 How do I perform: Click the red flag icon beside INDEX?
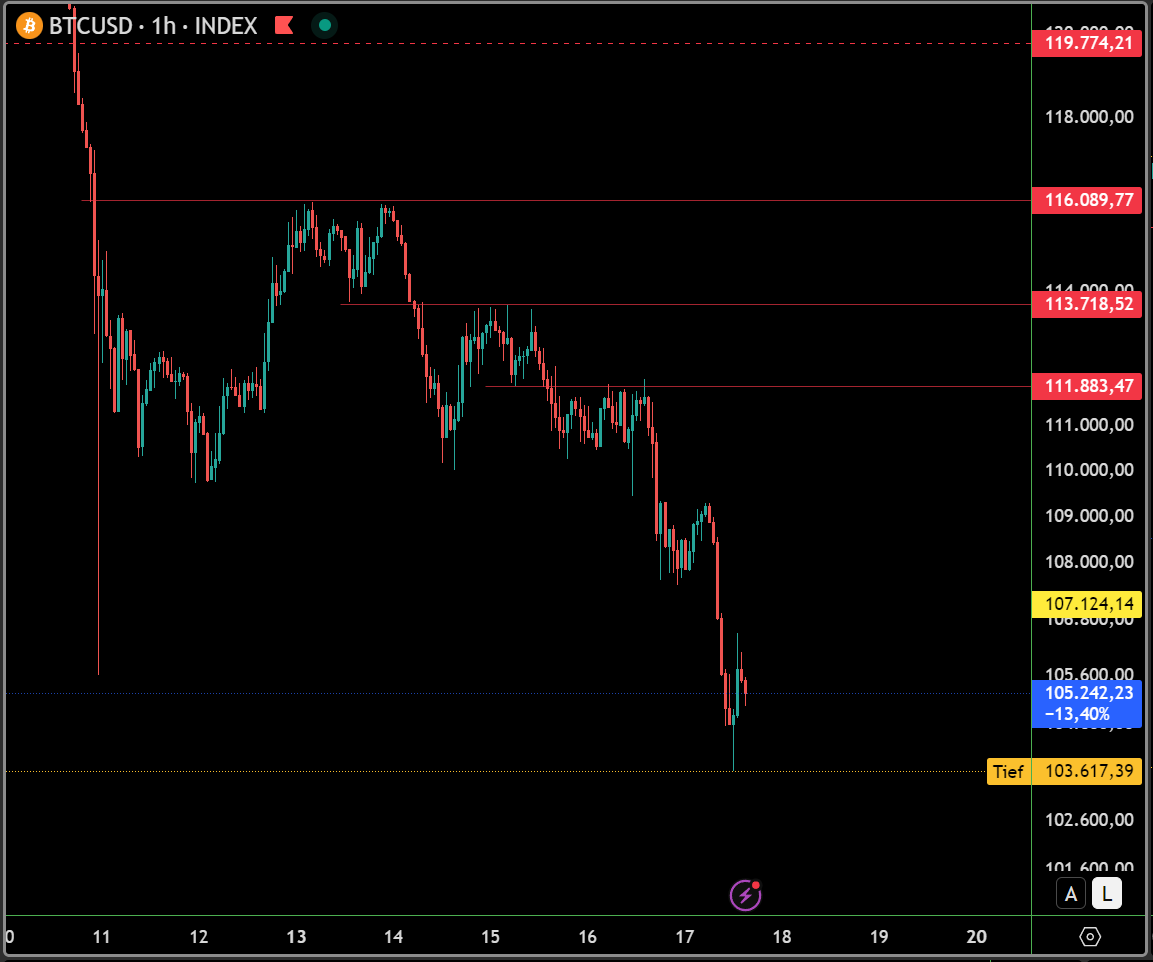coord(283,25)
